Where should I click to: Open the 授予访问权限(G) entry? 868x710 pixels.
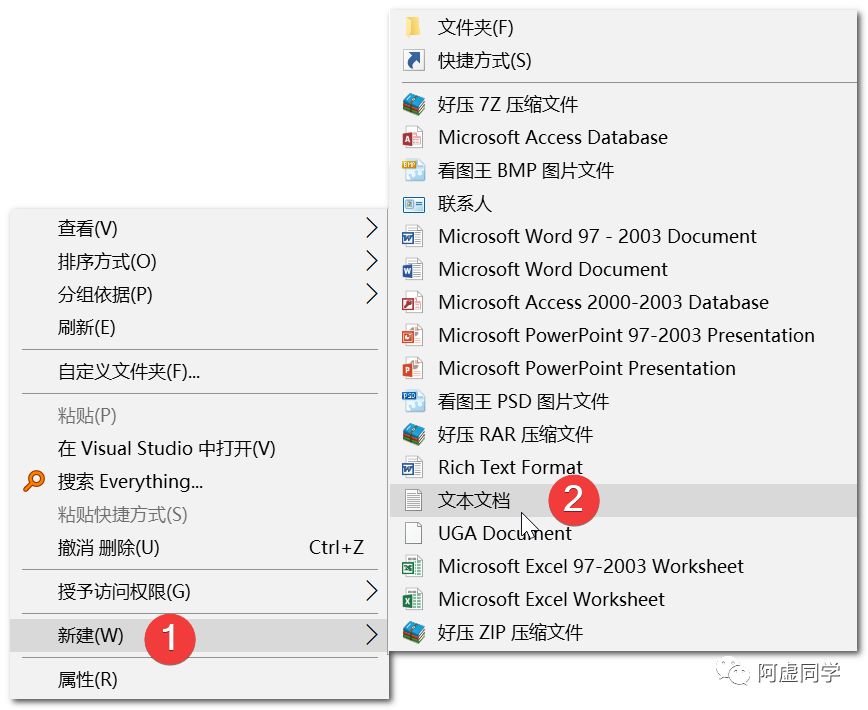tap(199, 592)
